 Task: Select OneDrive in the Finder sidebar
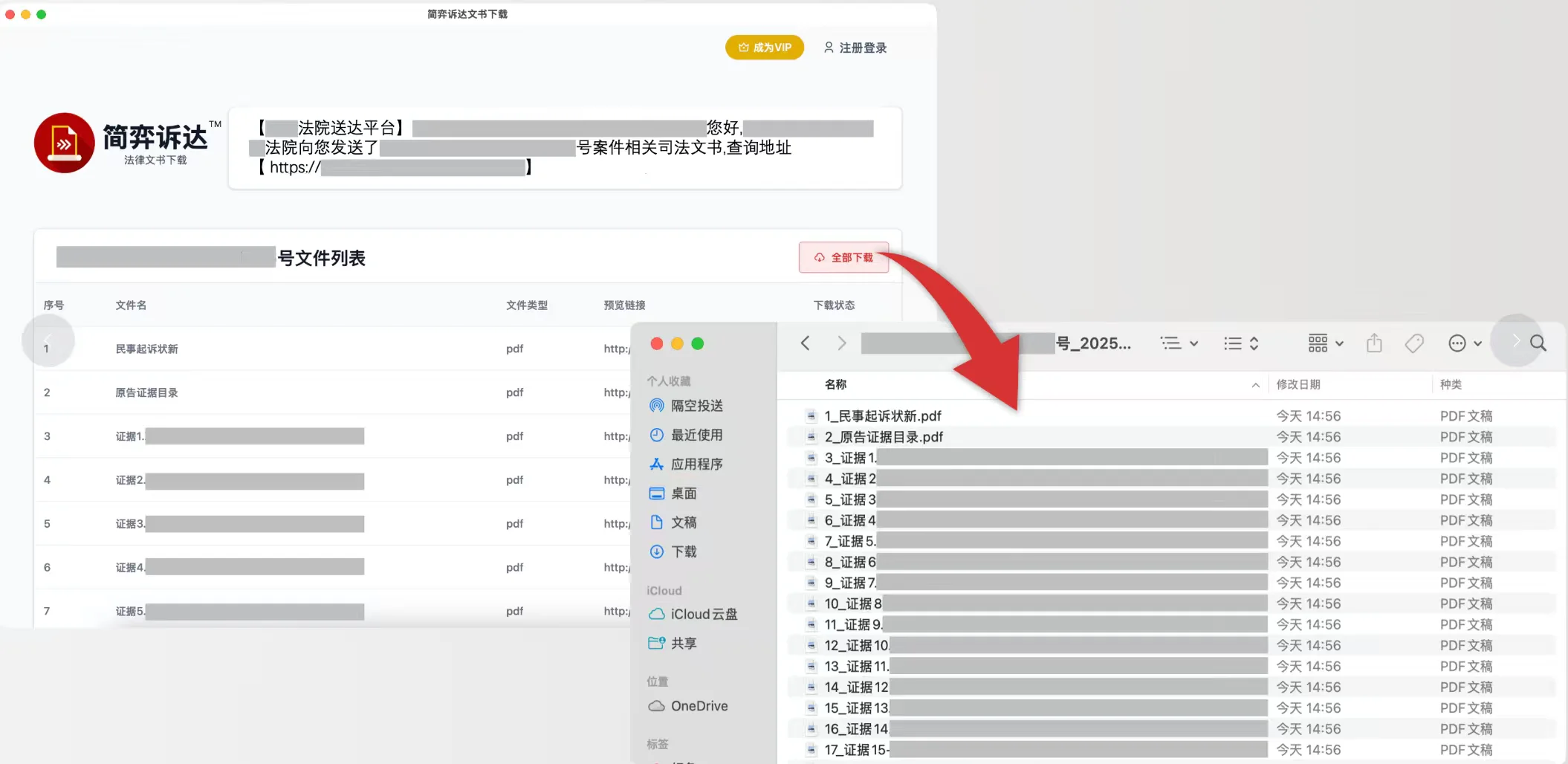pyautogui.click(x=697, y=705)
